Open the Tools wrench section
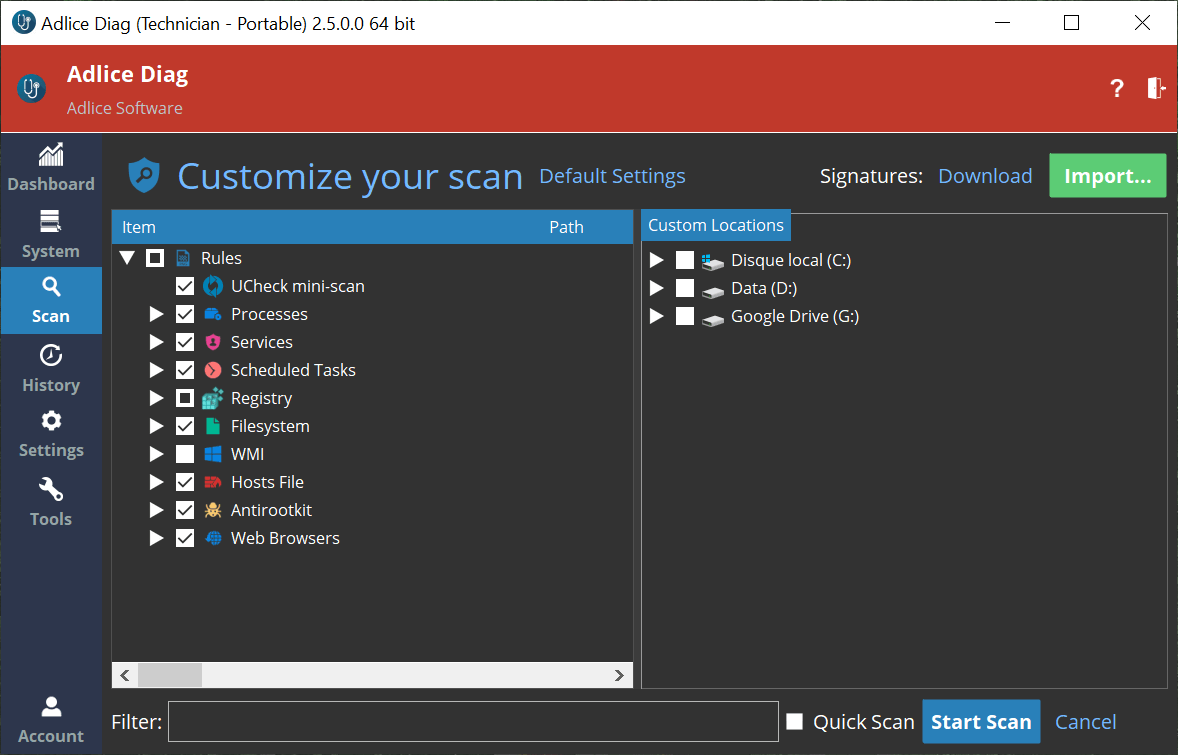 pos(50,502)
